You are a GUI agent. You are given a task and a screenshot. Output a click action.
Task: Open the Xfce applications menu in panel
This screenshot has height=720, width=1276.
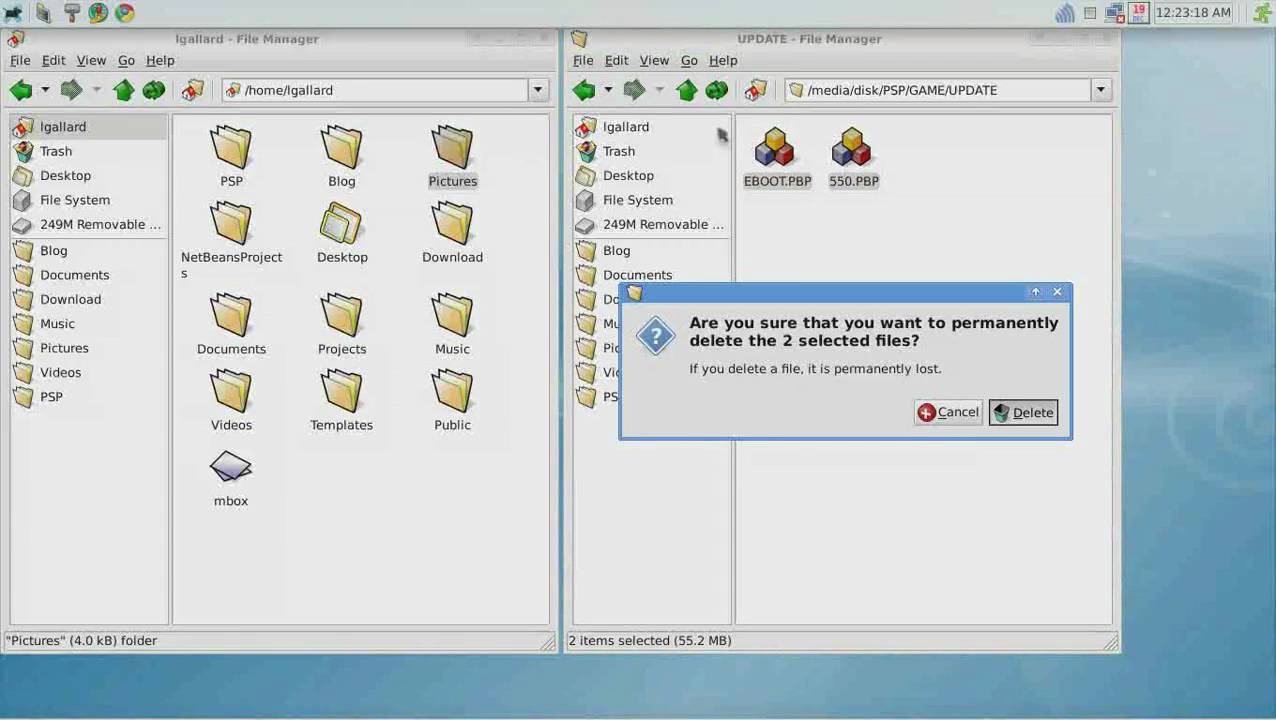pyautogui.click(x=13, y=13)
